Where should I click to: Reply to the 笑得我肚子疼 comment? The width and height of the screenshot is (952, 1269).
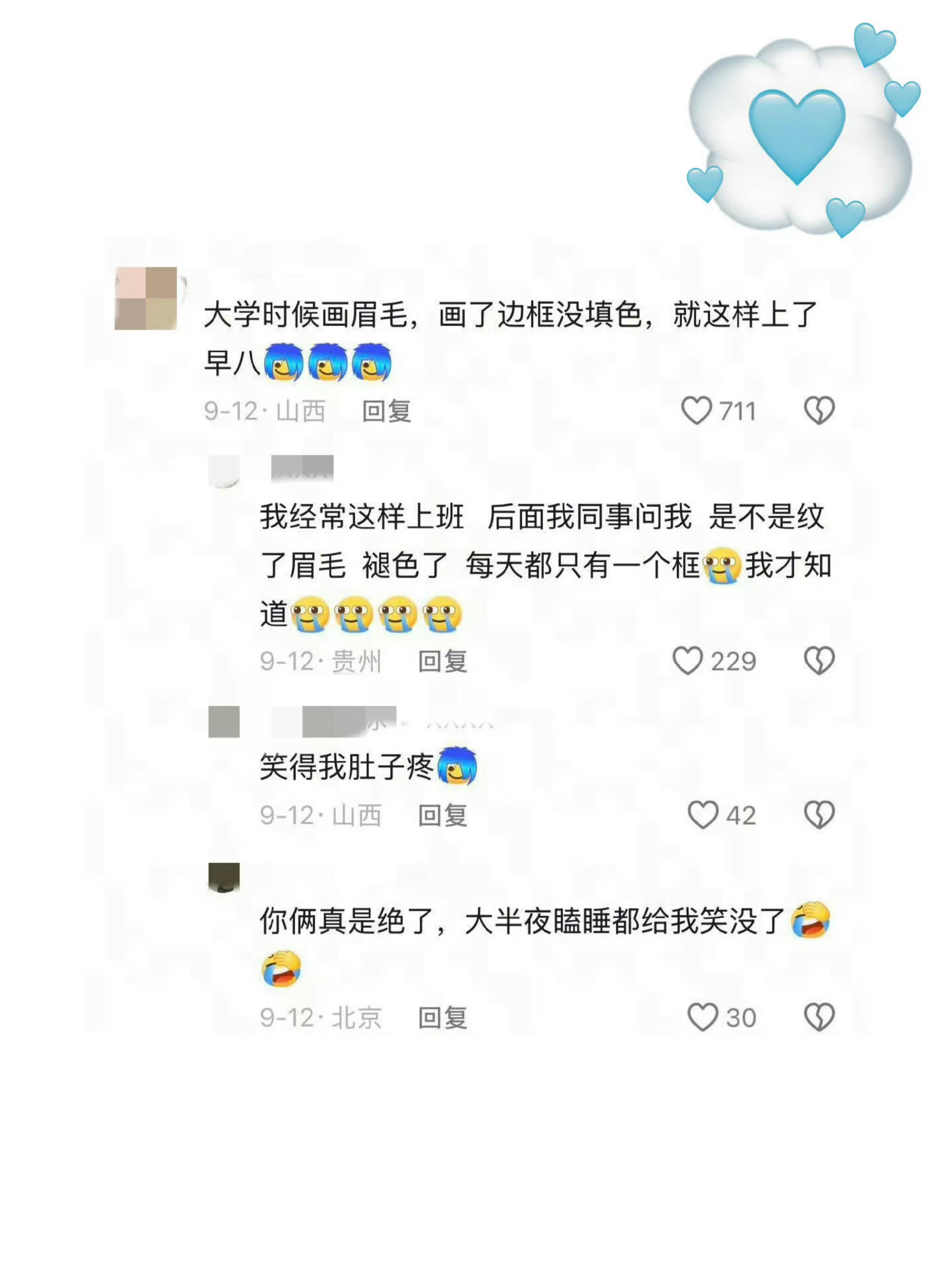[x=442, y=815]
